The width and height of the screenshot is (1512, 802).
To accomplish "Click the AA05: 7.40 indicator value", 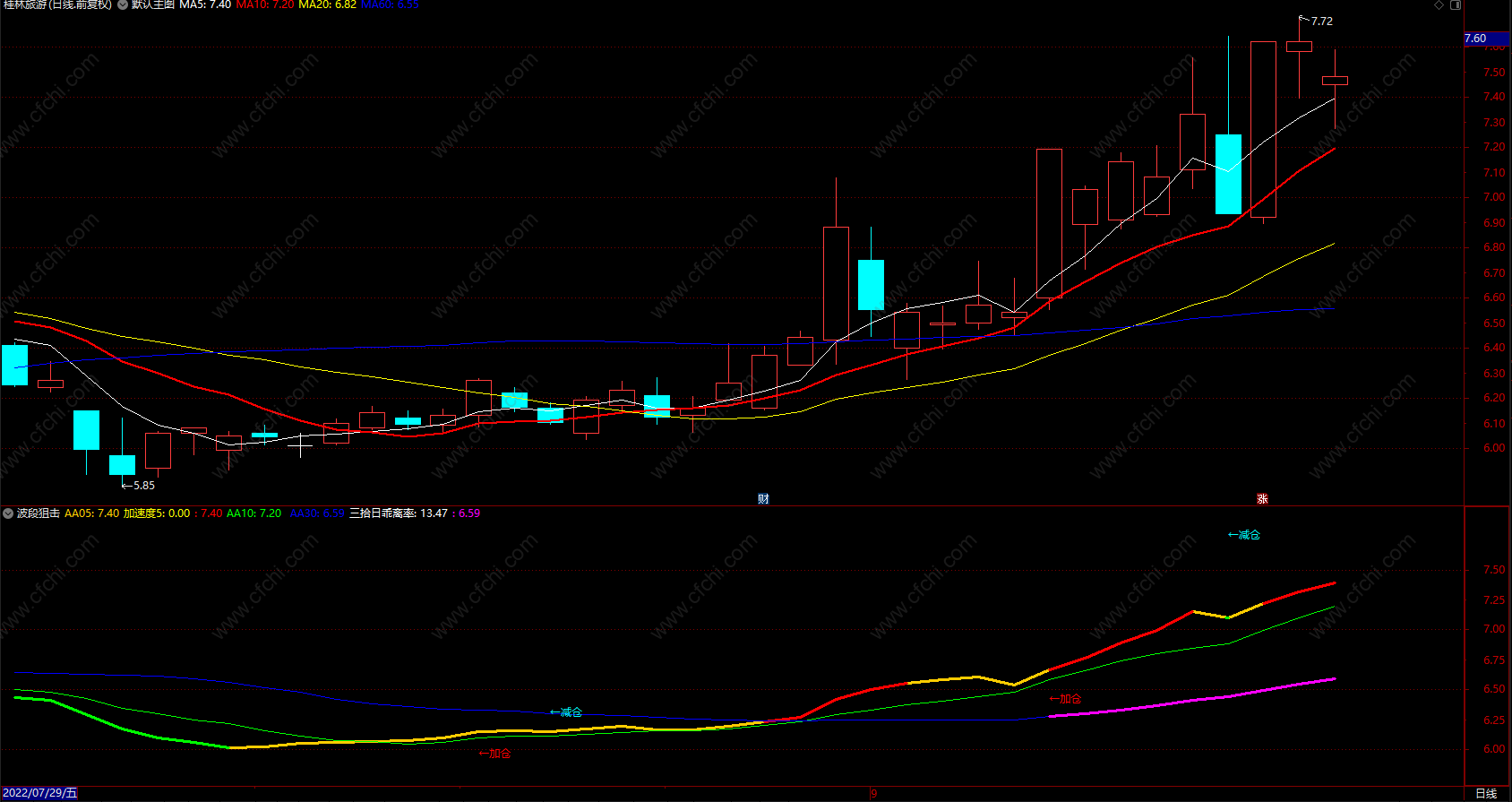I will tap(91, 513).
